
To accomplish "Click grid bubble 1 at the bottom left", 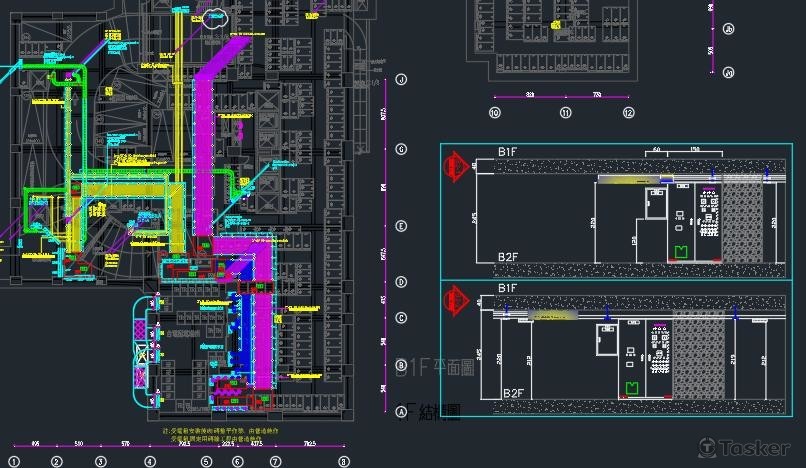I will [13, 461].
